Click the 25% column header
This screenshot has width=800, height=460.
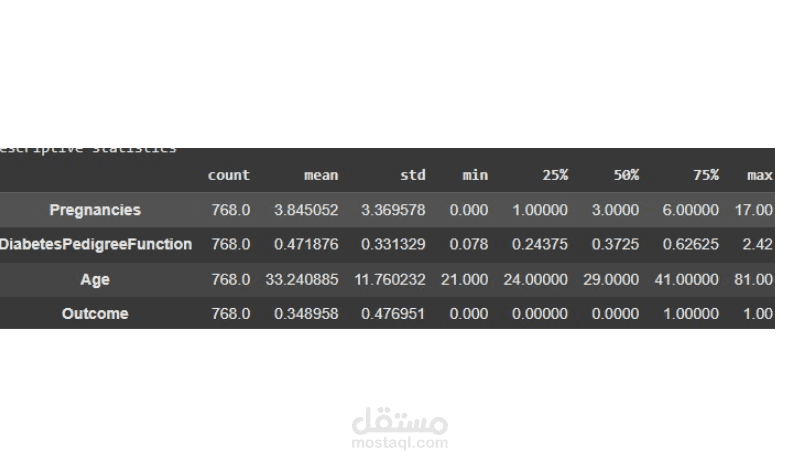(x=555, y=175)
